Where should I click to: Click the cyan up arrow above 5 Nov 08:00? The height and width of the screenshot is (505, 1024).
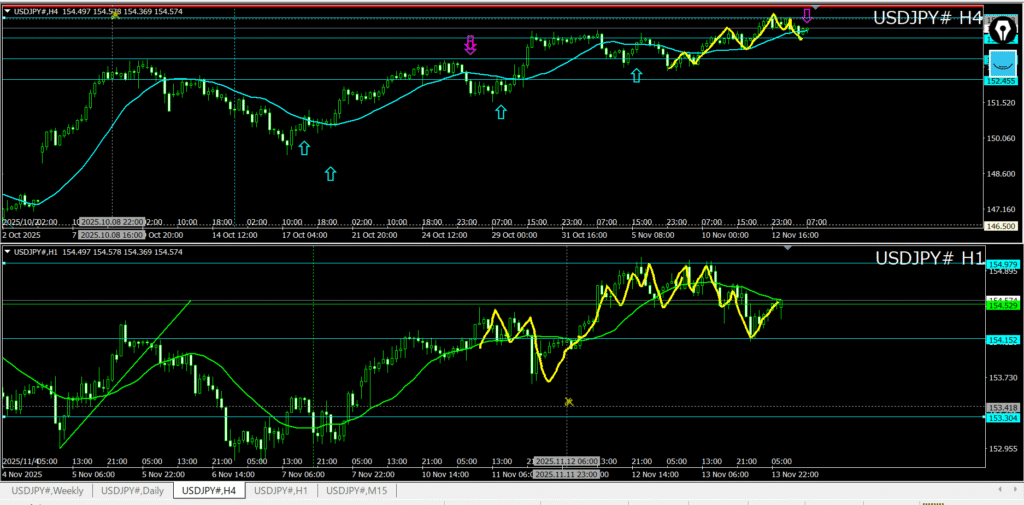tap(636, 74)
